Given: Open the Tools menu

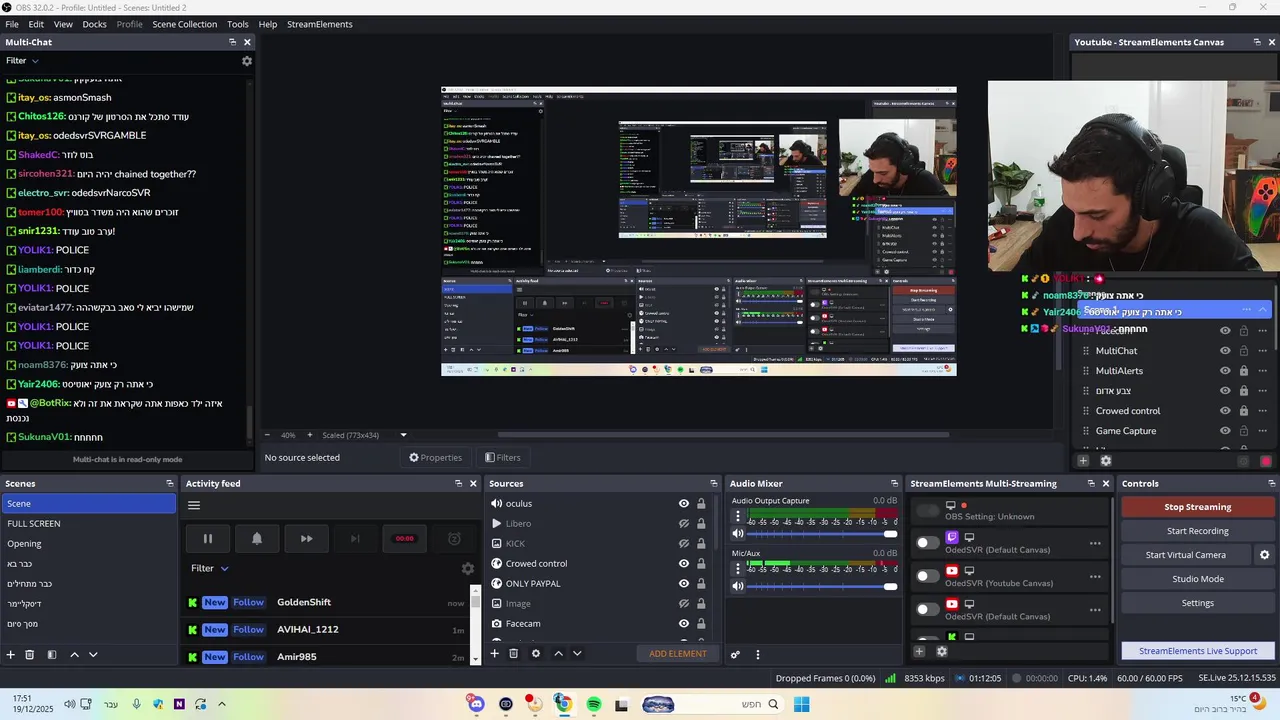Looking at the screenshot, I should (238, 24).
